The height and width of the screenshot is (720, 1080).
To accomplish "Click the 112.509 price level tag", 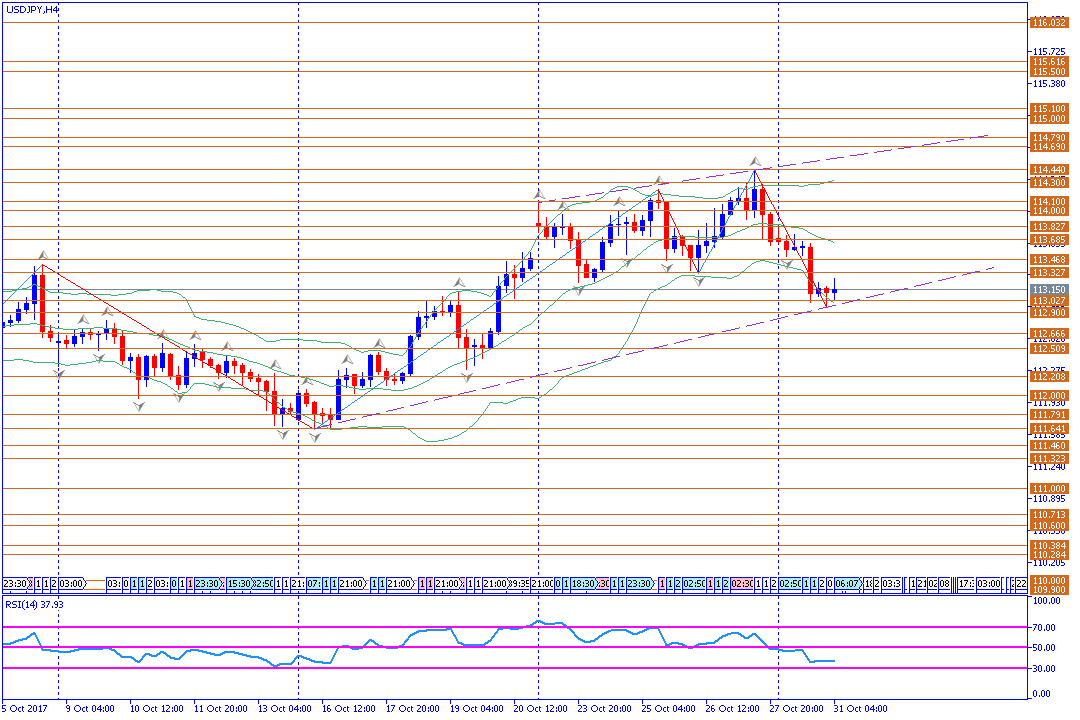I will (1049, 349).
